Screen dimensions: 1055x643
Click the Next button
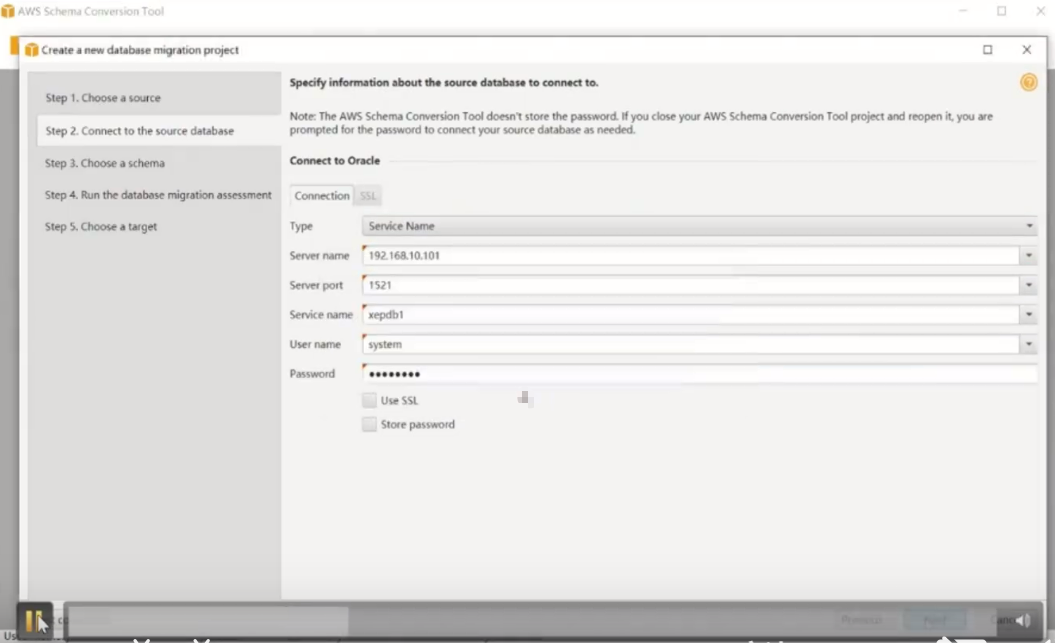934,618
